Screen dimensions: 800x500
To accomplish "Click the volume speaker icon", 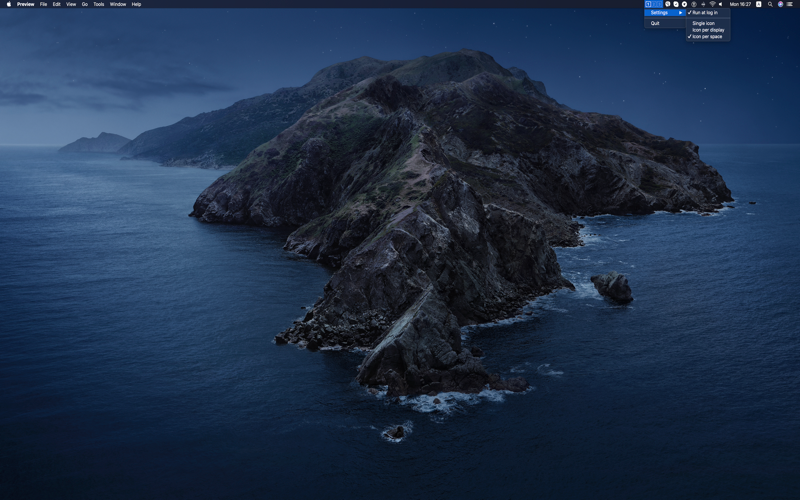I will coord(721,4).
